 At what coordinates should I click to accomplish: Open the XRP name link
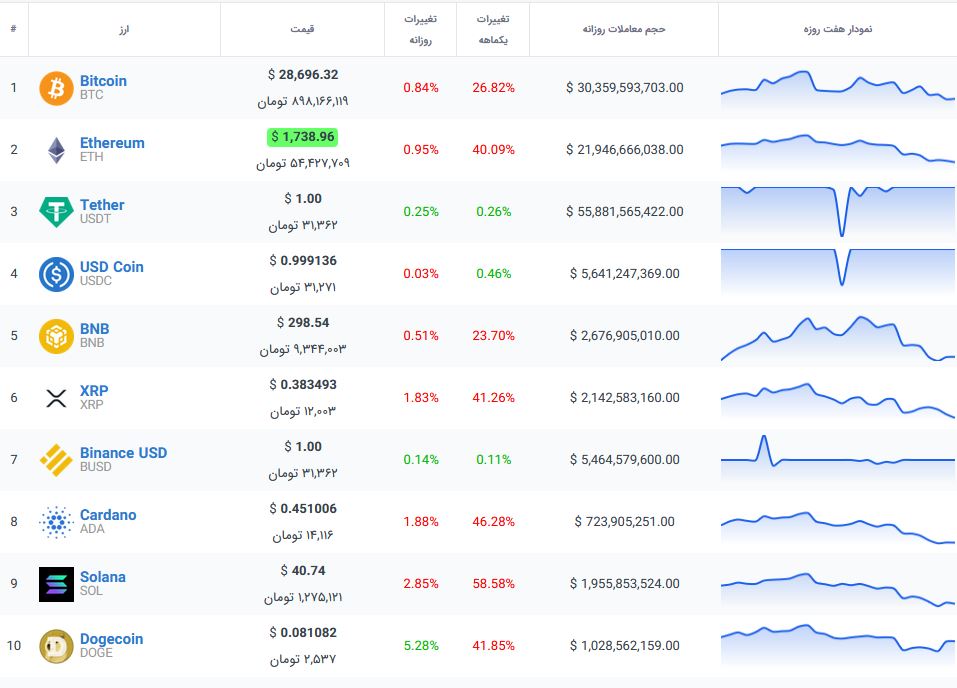click(94, 391)
